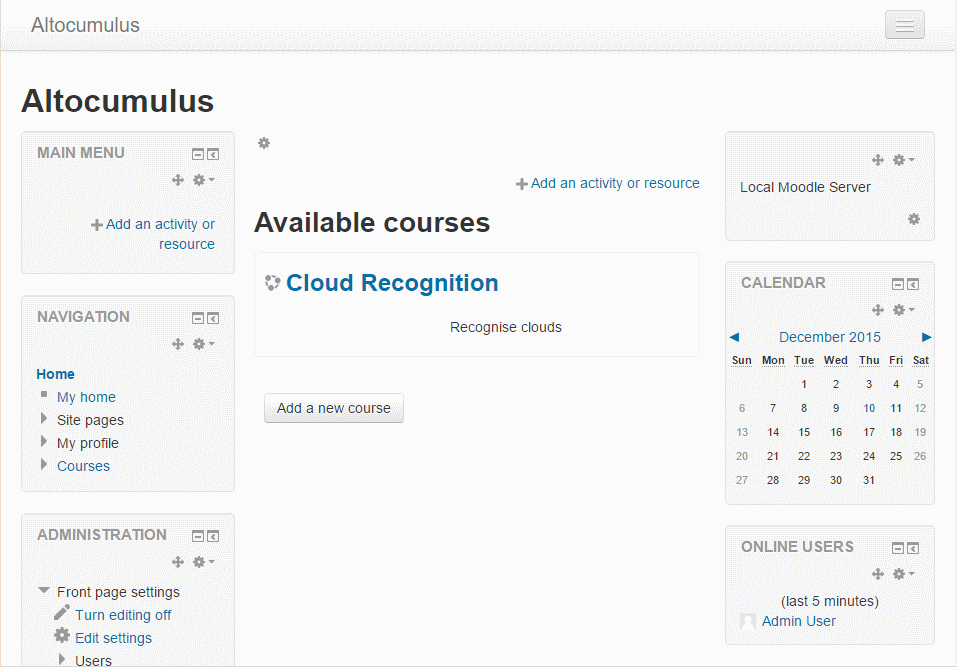957x667 pixels.
Task: Select day 10 in the calendar
Action: (x=869, y=408)
